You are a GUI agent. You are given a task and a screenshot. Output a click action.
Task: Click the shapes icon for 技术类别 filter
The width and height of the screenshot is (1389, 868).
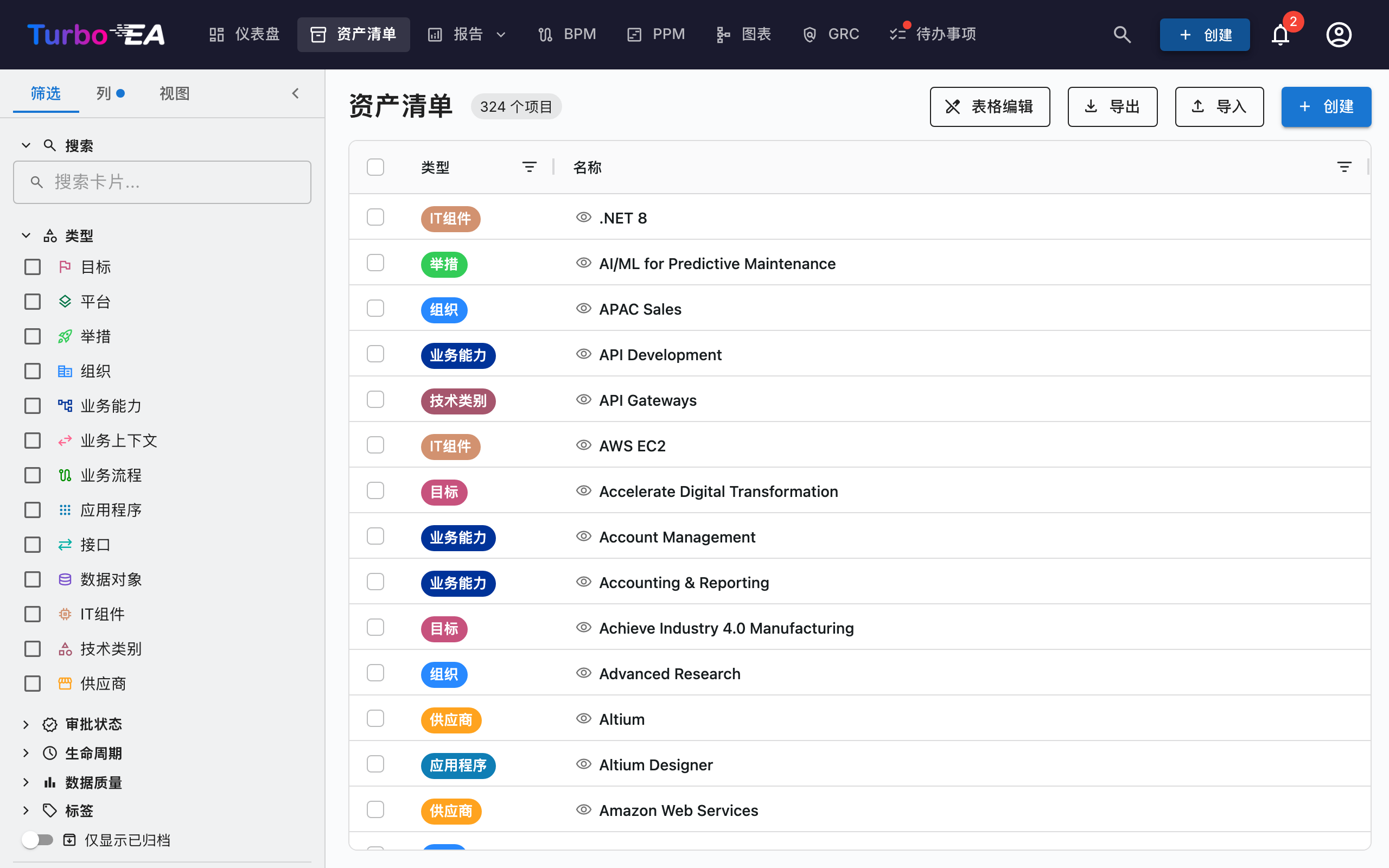(65, 649)
